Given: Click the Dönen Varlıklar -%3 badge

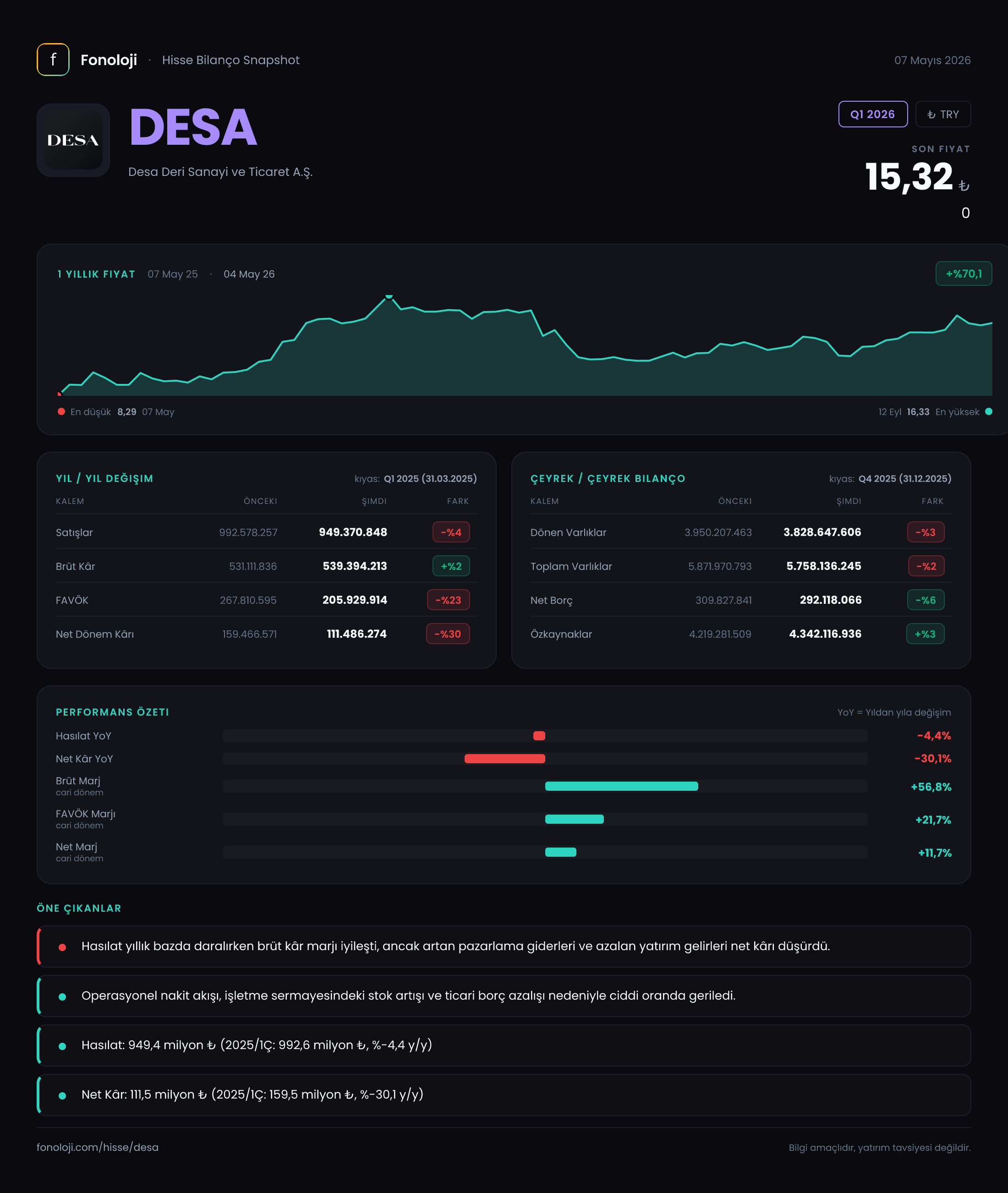Looking at the screenshot, I should pos(926,532).
